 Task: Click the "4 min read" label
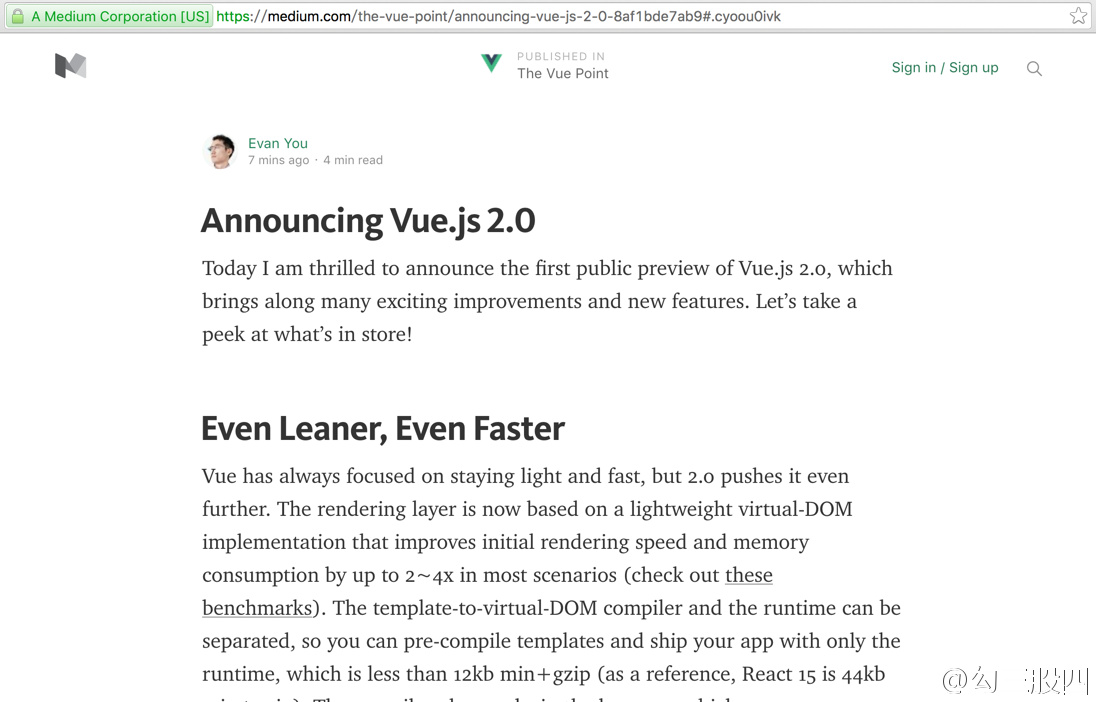(353, 160)
